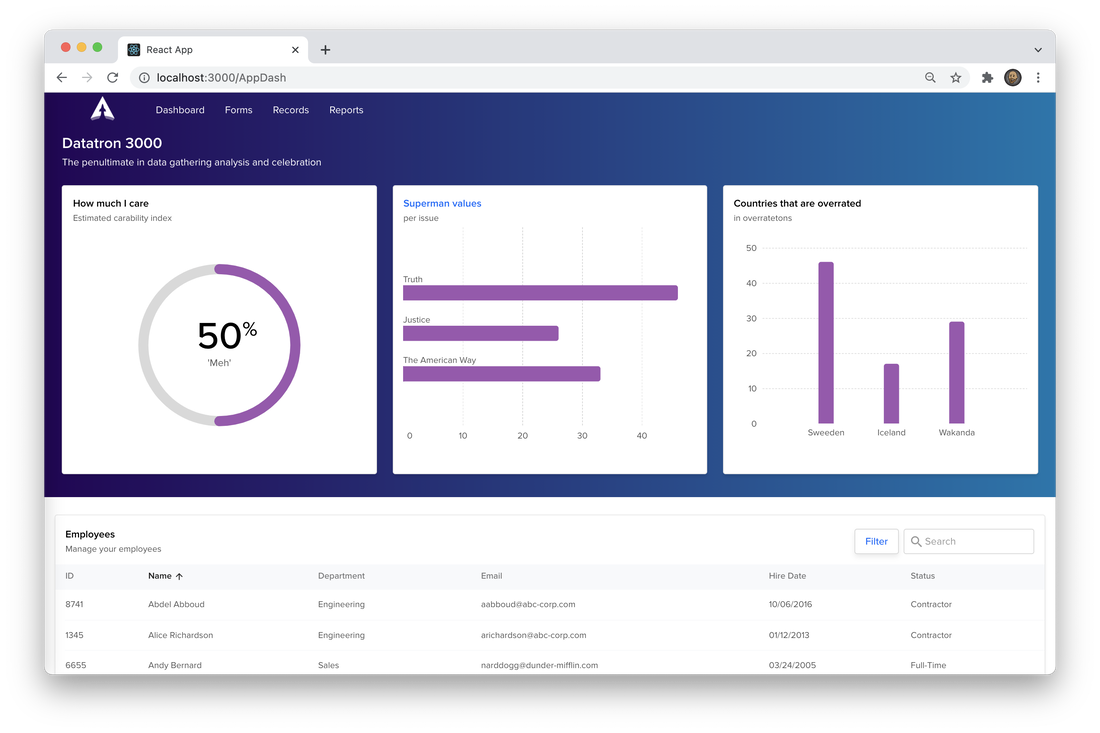This screenshot has width=1100, height=733.
Task: Expand the tab search chevron
Action: [1038, 50]
